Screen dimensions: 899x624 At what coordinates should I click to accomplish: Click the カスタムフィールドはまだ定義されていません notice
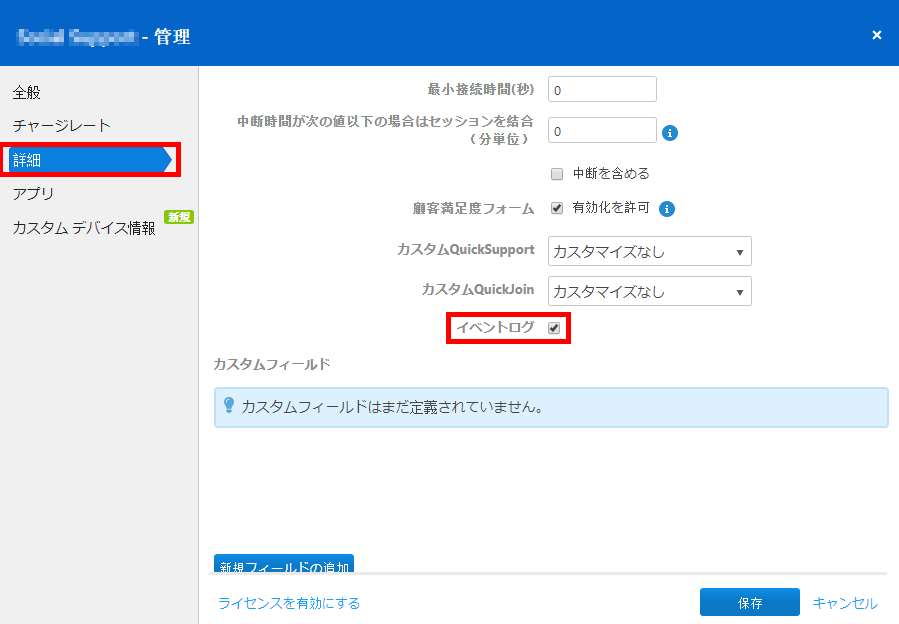[551, 407]
